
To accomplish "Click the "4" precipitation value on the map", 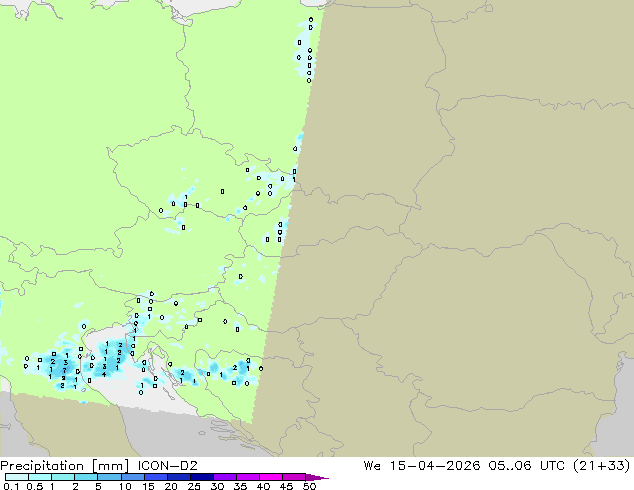I will [x=104, y=374].
